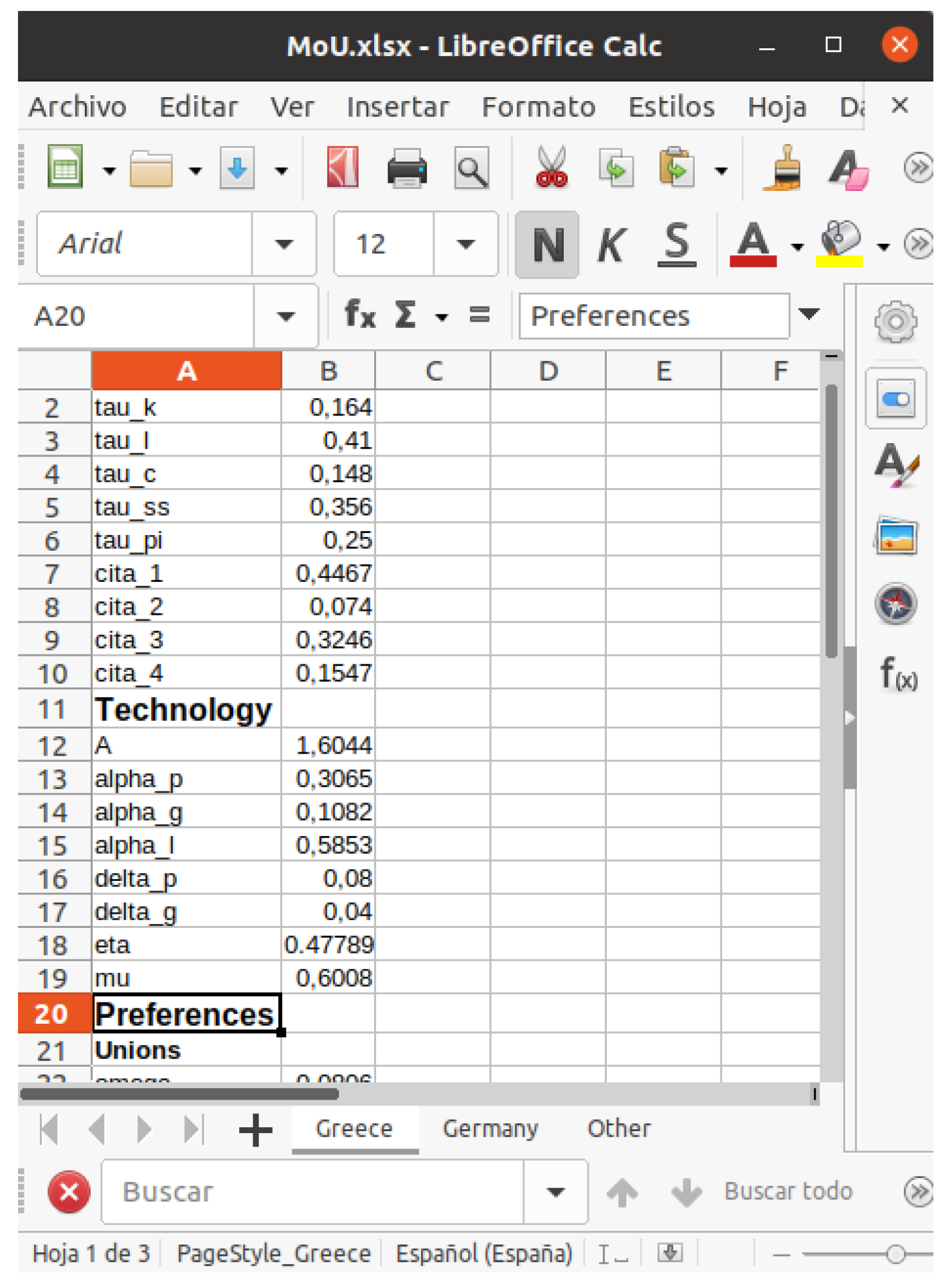Open the sidebar Navigator compass
The height and width of the screenshot is (1288, 952).
tap(896, 604)
